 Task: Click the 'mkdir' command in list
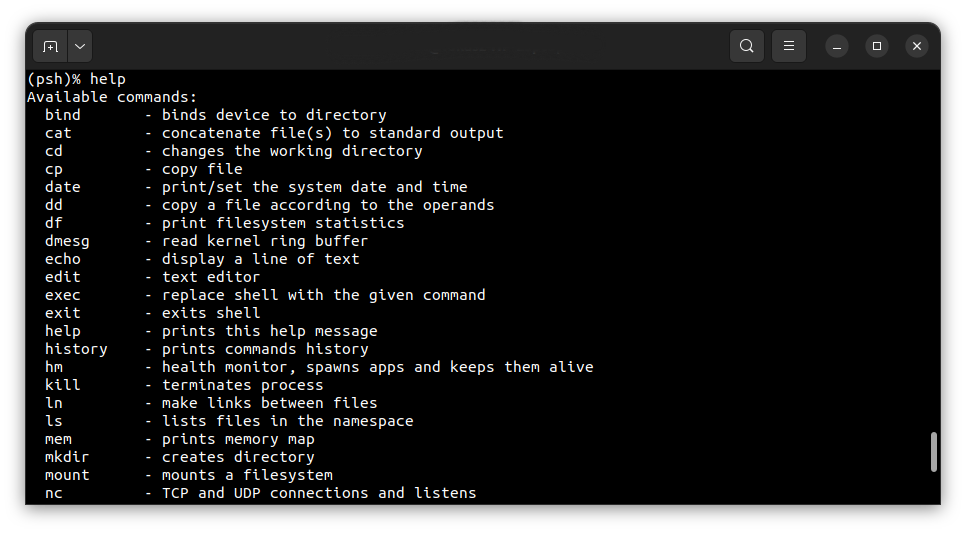click(67, 457)
